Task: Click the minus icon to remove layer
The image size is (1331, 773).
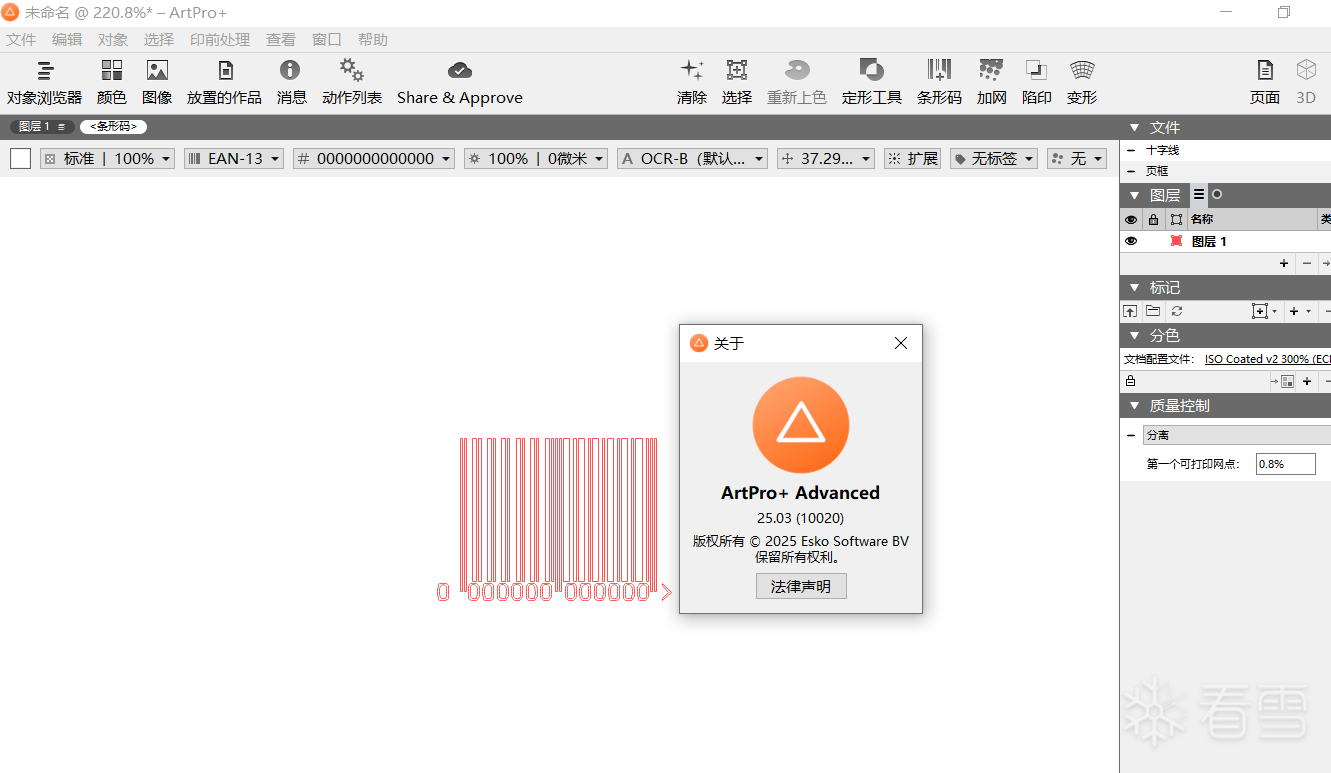Action: point(1306,263)
